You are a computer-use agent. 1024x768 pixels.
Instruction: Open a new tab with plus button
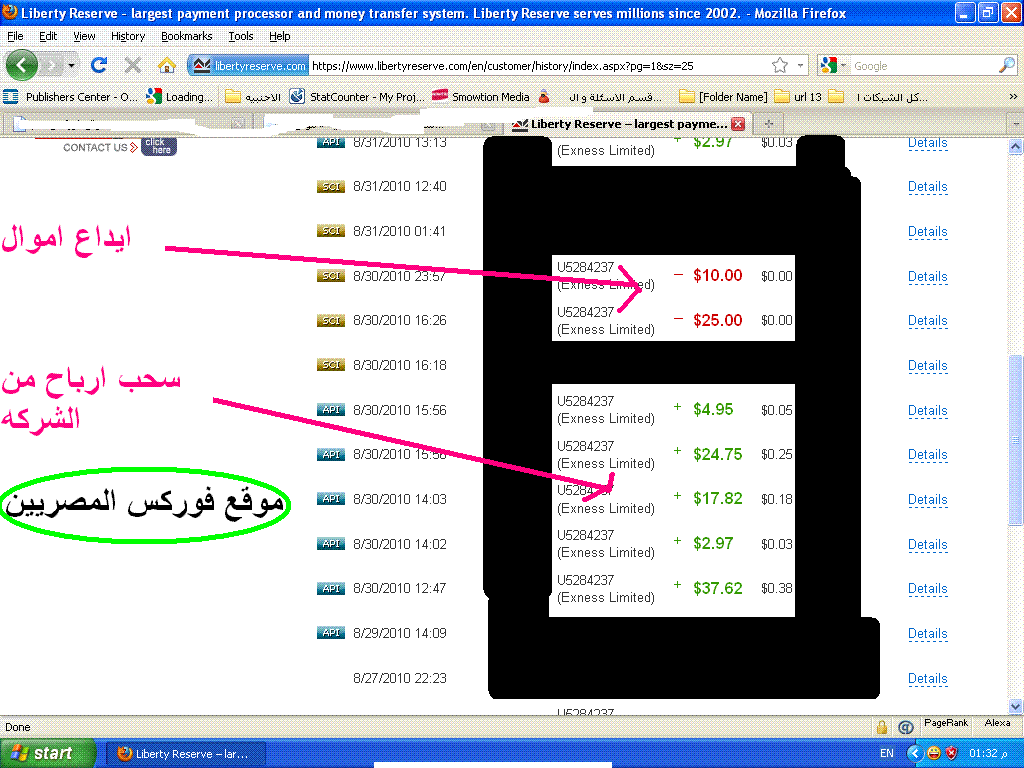pyautogui.click(x=769, y=123)
